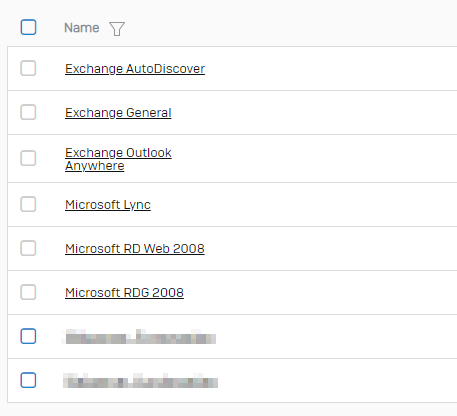Toggle the select-all checkbox in header
The height and width of the screenshot is (416, 457).
[x=28, y=27]
